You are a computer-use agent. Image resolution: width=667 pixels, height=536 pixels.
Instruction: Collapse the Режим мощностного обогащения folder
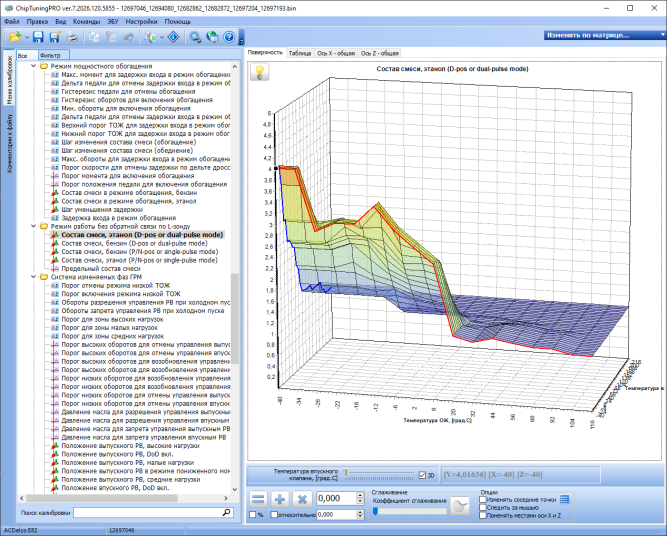click(x=34, y=66)
